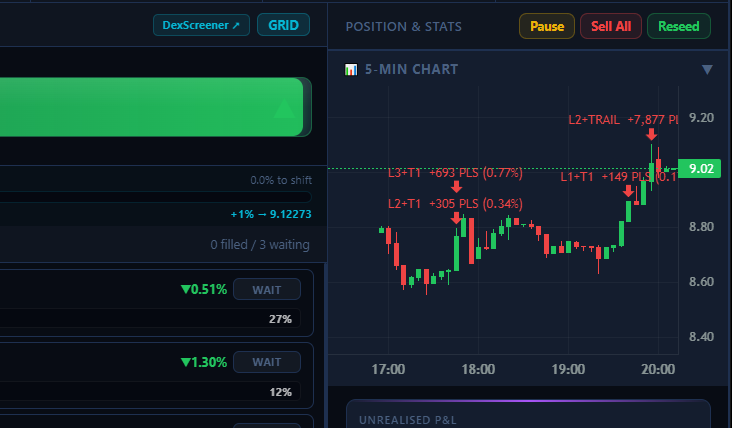This screenshot has width=732, height=428.
Task: Click the 8.80 price axis label
Action: coord(701,227)
